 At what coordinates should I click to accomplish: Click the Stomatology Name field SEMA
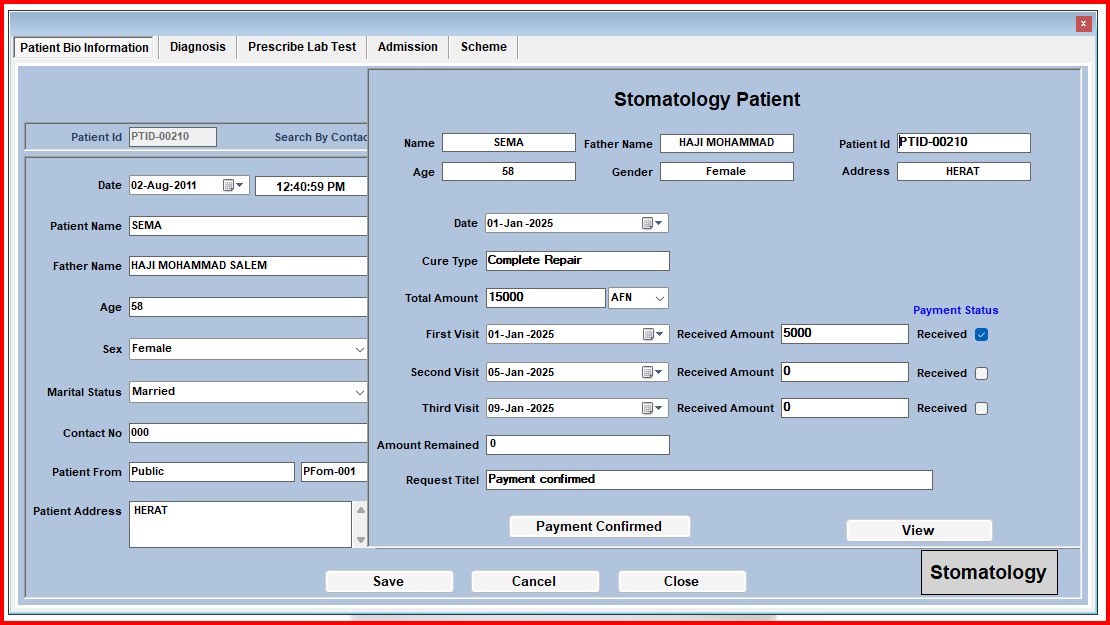coord(509,143)
